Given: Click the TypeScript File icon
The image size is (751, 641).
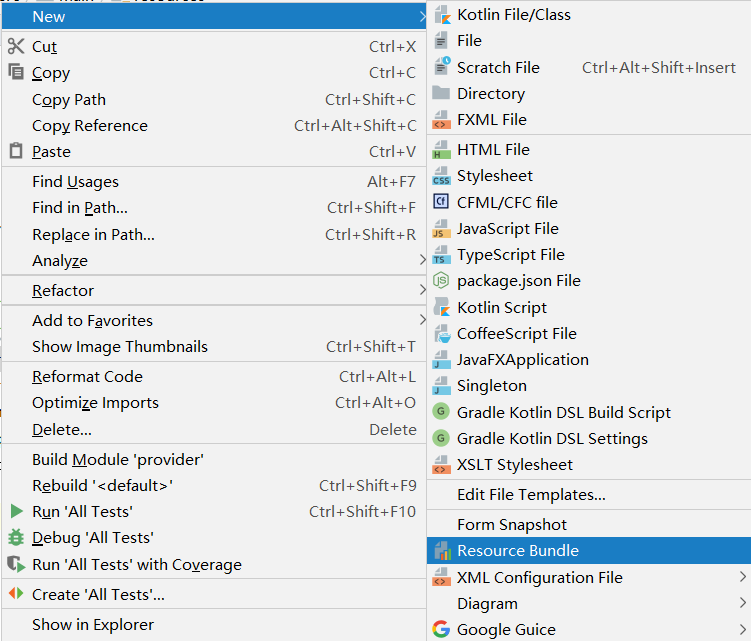Looking at the screenshot, I should pos(442,255).
